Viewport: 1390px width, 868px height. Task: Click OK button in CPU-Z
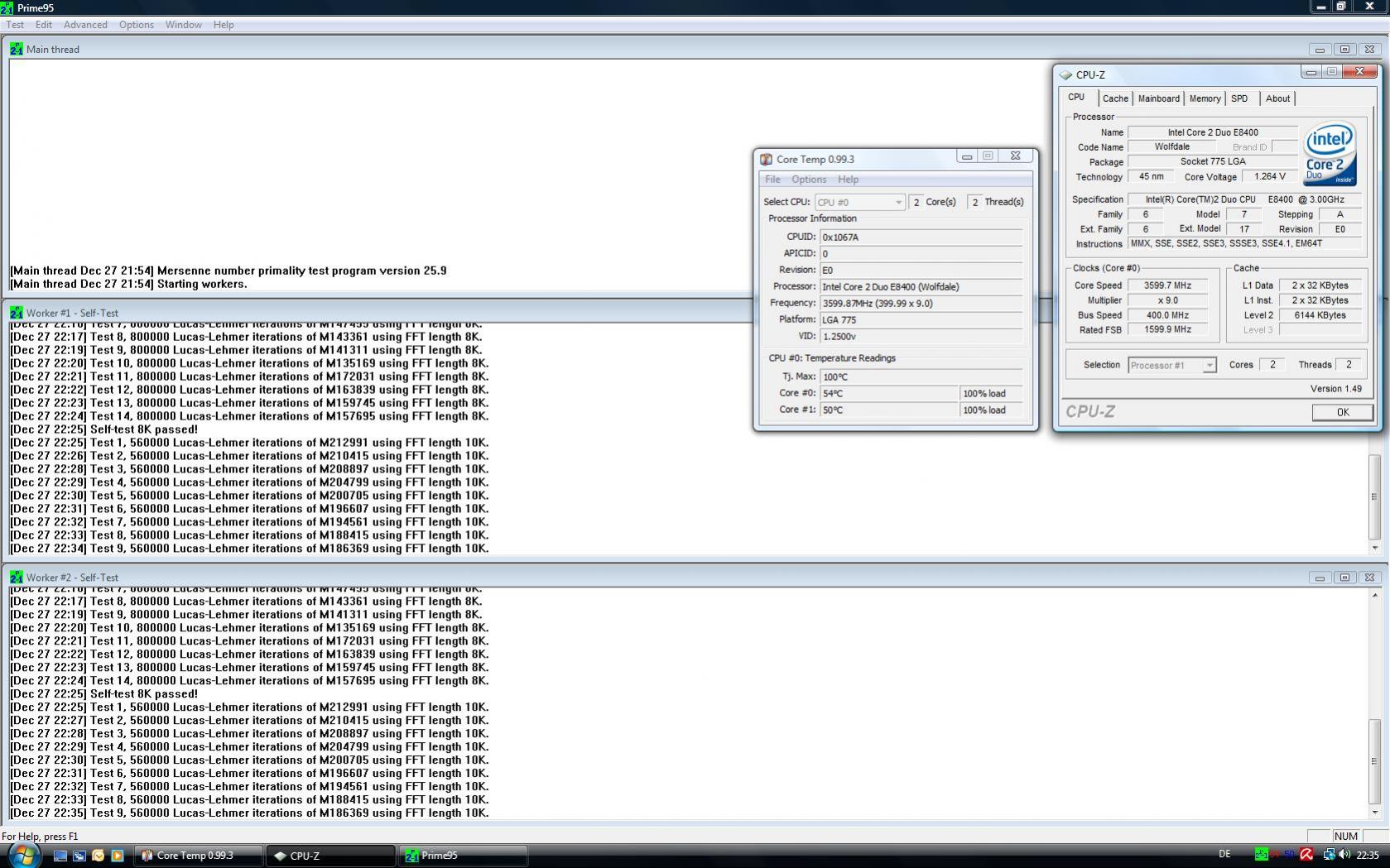click(1342, 412)
